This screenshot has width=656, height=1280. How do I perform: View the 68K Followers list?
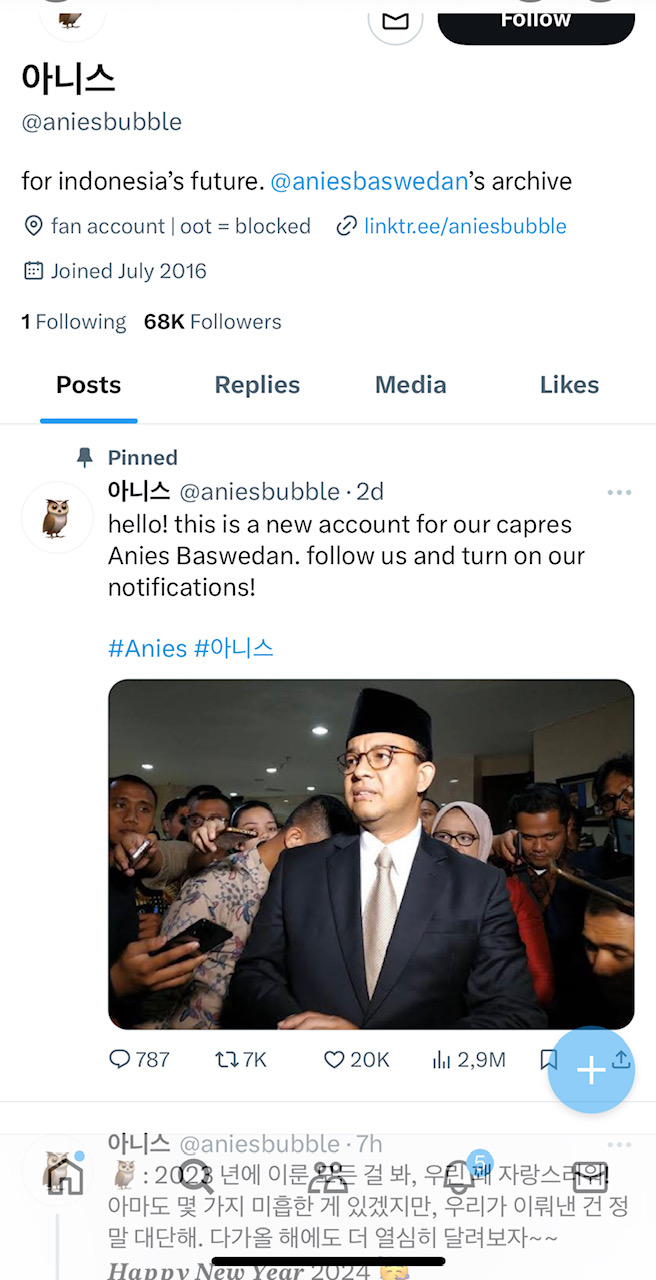pyautogui.click(x=213, y=322)
